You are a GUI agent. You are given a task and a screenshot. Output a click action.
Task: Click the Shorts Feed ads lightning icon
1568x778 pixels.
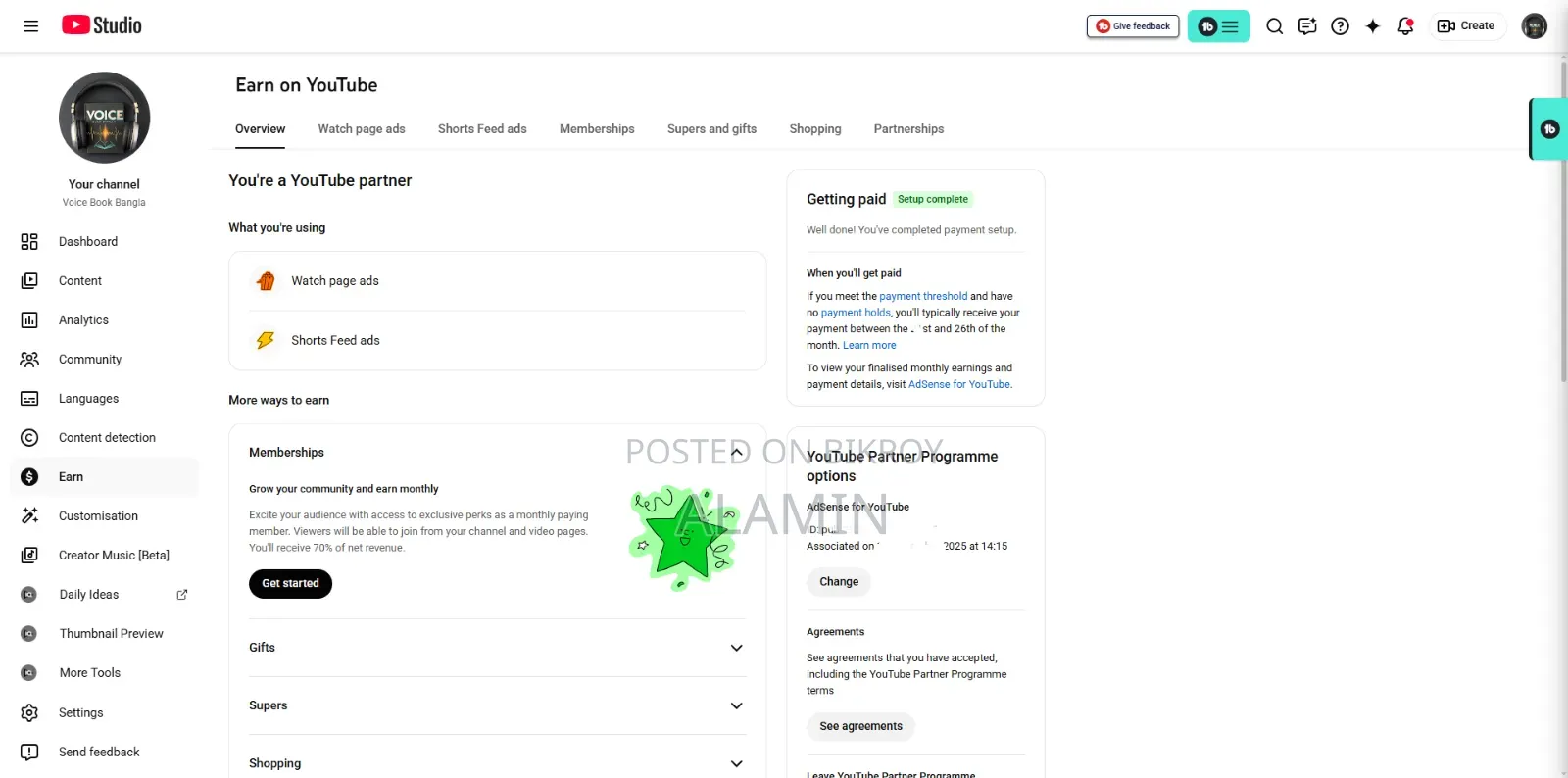click(266, 340)
